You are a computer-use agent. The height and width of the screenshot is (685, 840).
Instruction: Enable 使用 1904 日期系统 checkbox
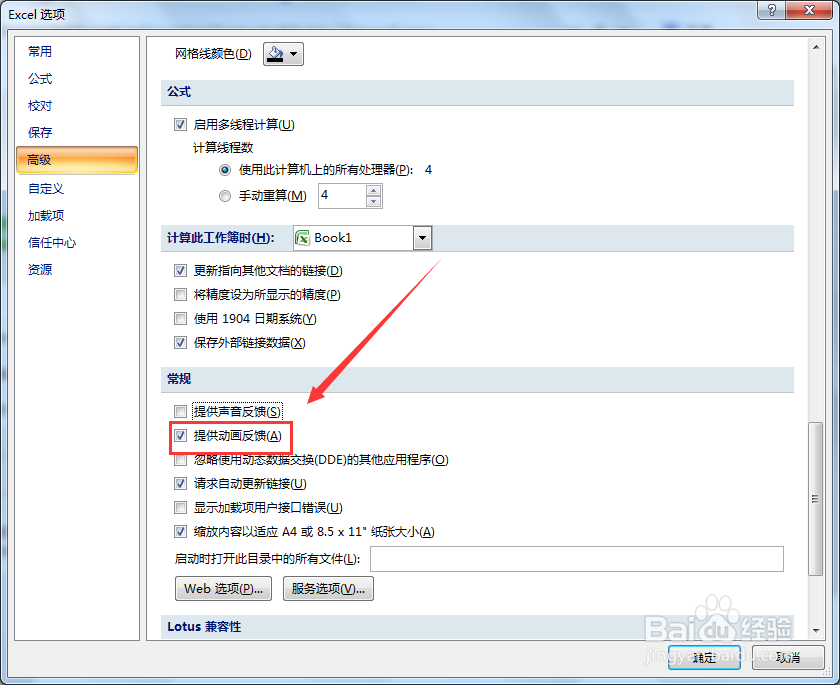(181, 319)
